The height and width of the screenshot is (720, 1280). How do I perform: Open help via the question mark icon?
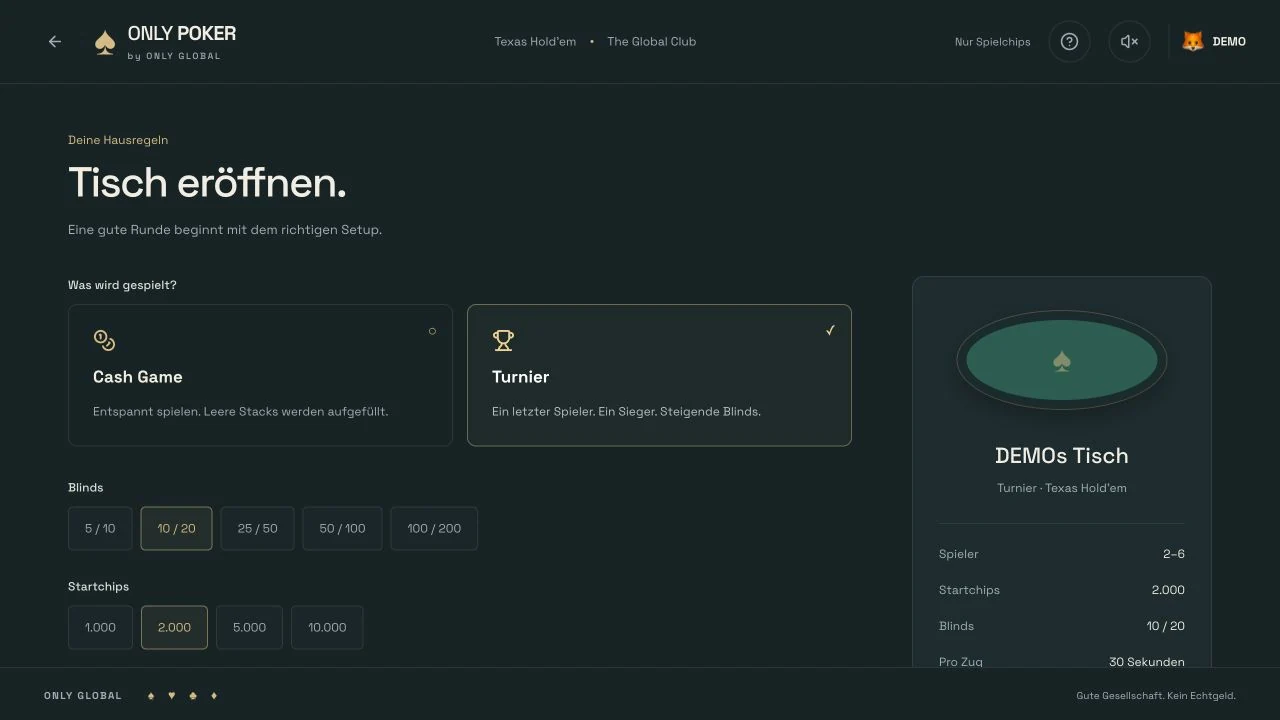pos(1069,42)
